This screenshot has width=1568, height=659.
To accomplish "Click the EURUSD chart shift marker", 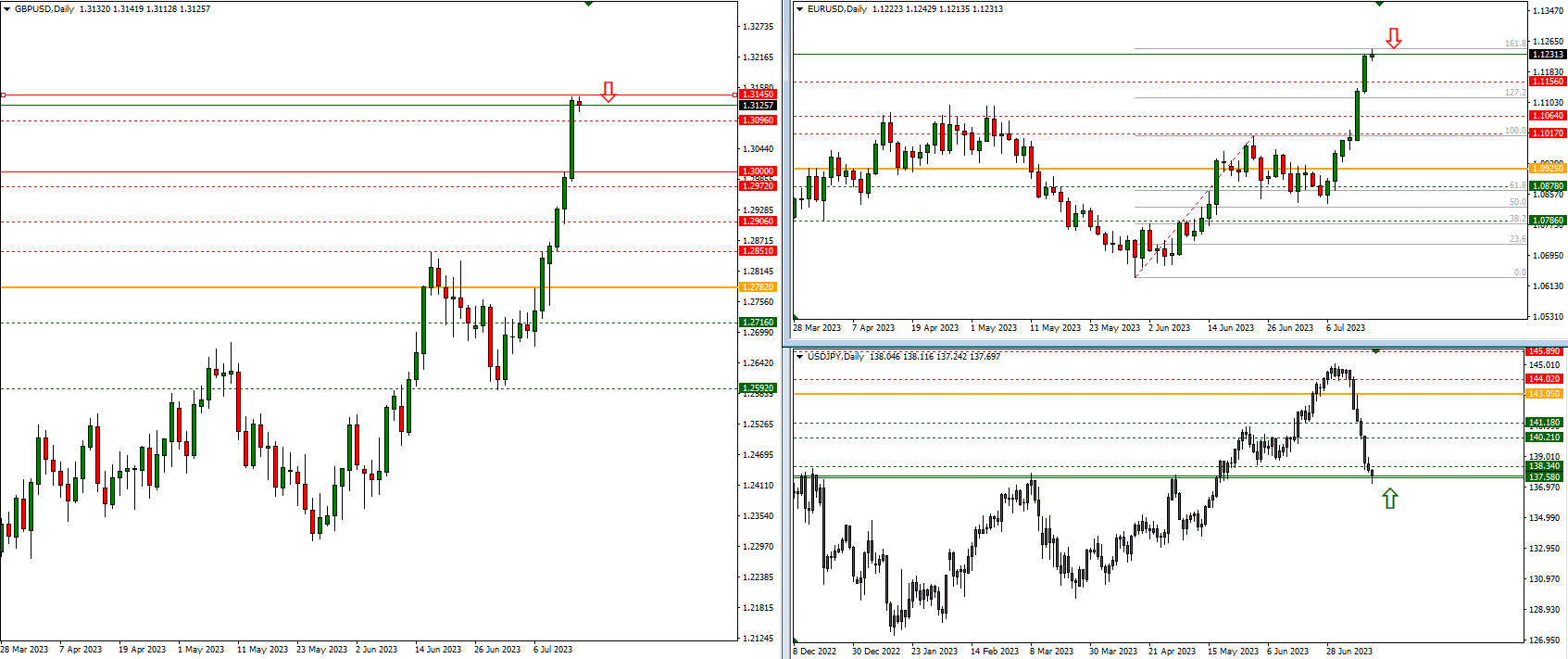I will [1379, 4].
